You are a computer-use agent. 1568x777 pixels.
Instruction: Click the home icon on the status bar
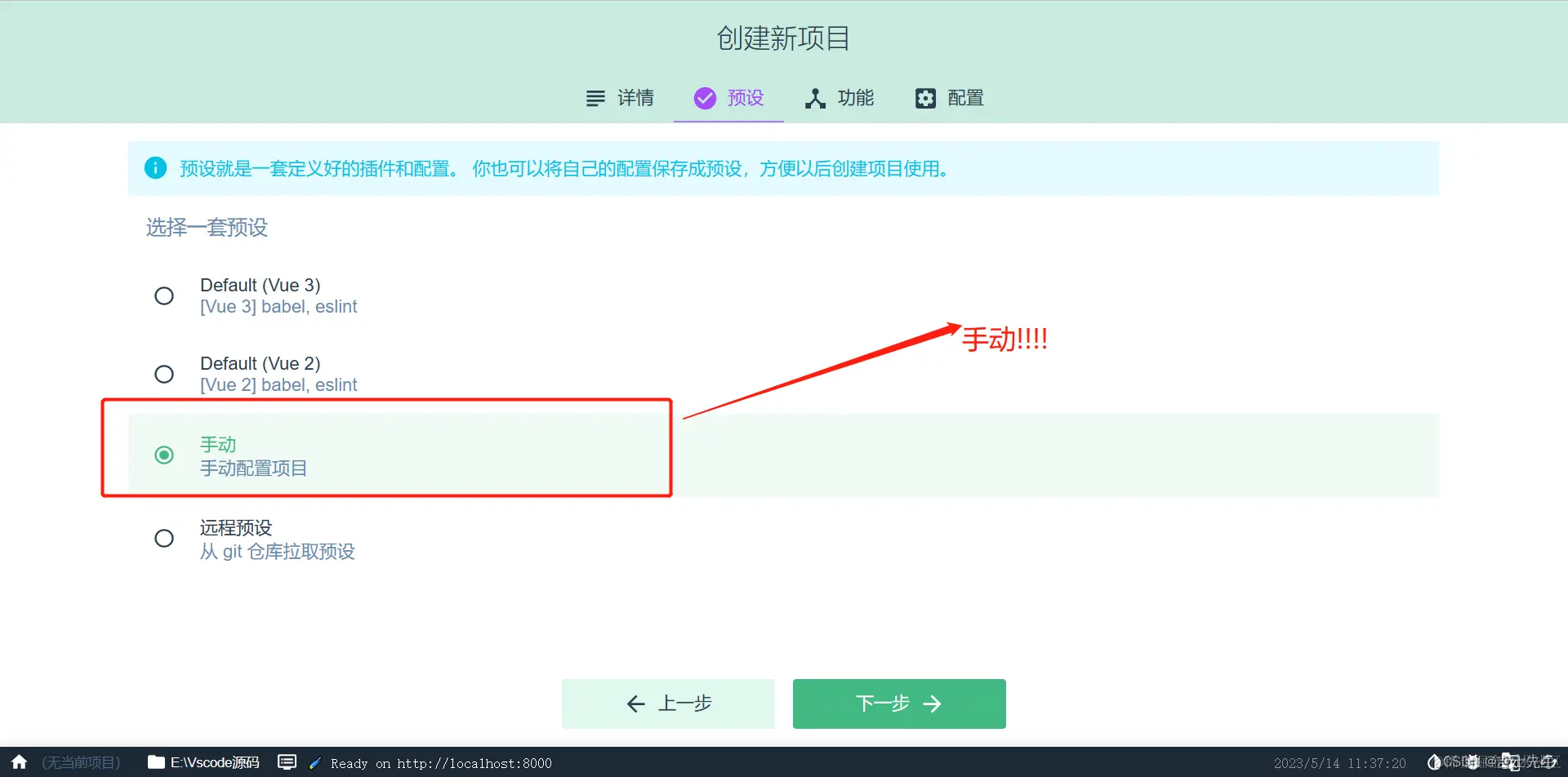18,761
